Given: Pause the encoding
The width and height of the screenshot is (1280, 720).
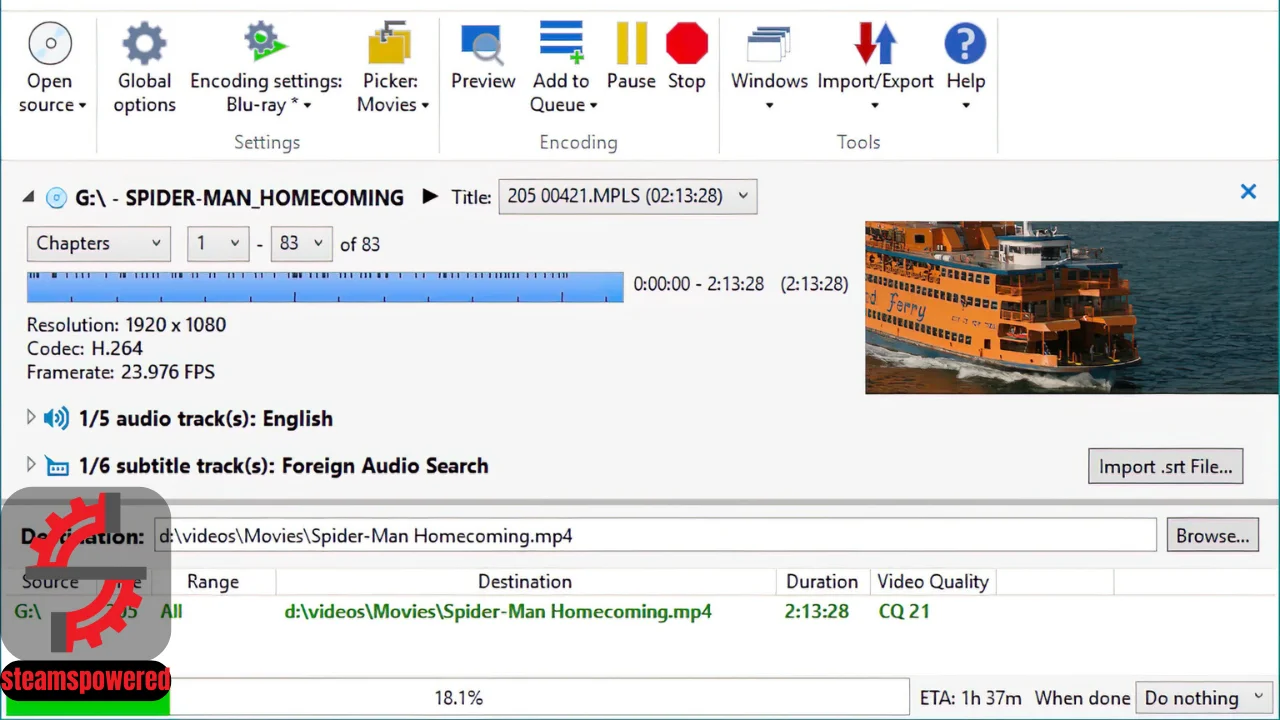Looking at the screenshot, I should [631, 43].
